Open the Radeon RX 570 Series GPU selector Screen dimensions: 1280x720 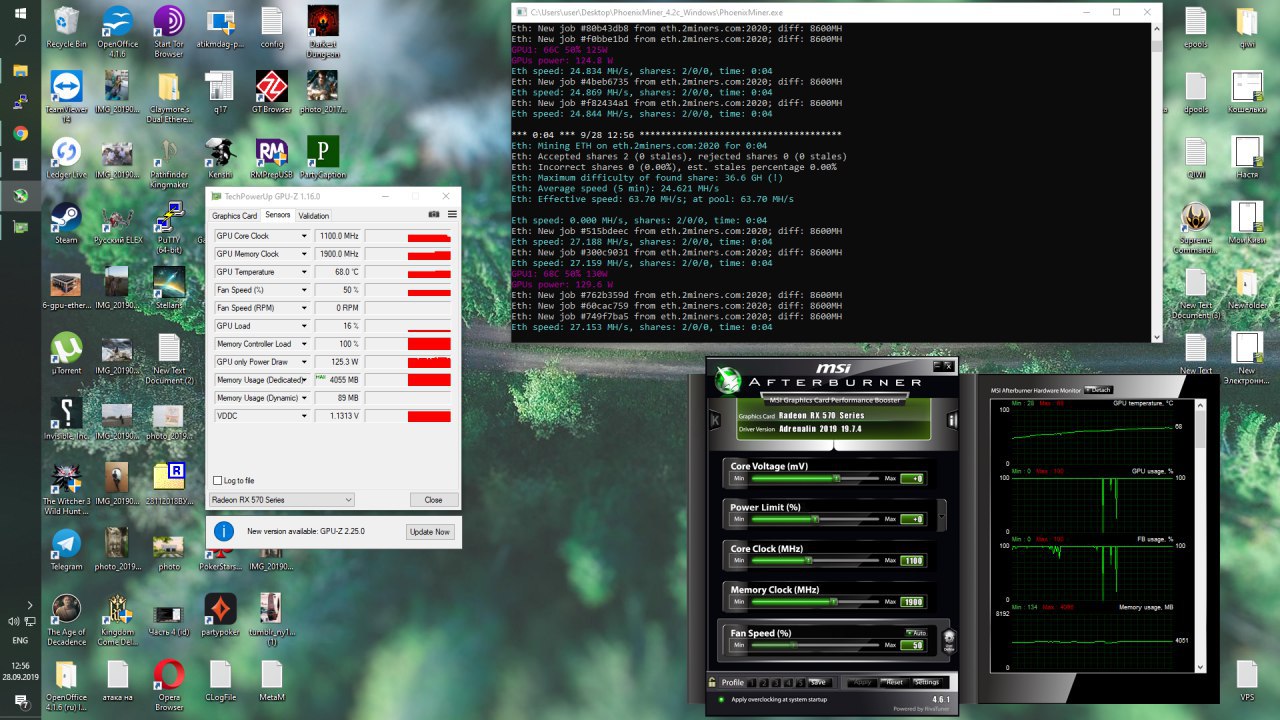(x=282, y=500)
